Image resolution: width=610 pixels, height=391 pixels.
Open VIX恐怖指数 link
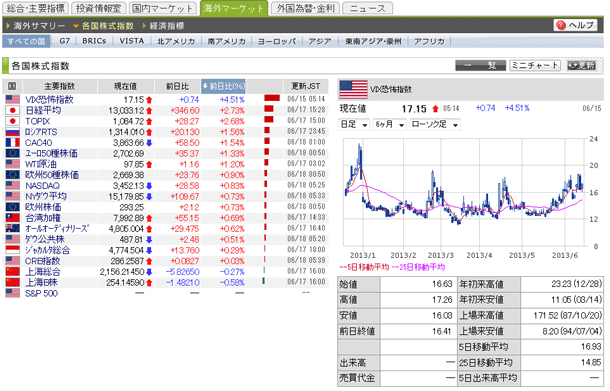coord(49,100)
